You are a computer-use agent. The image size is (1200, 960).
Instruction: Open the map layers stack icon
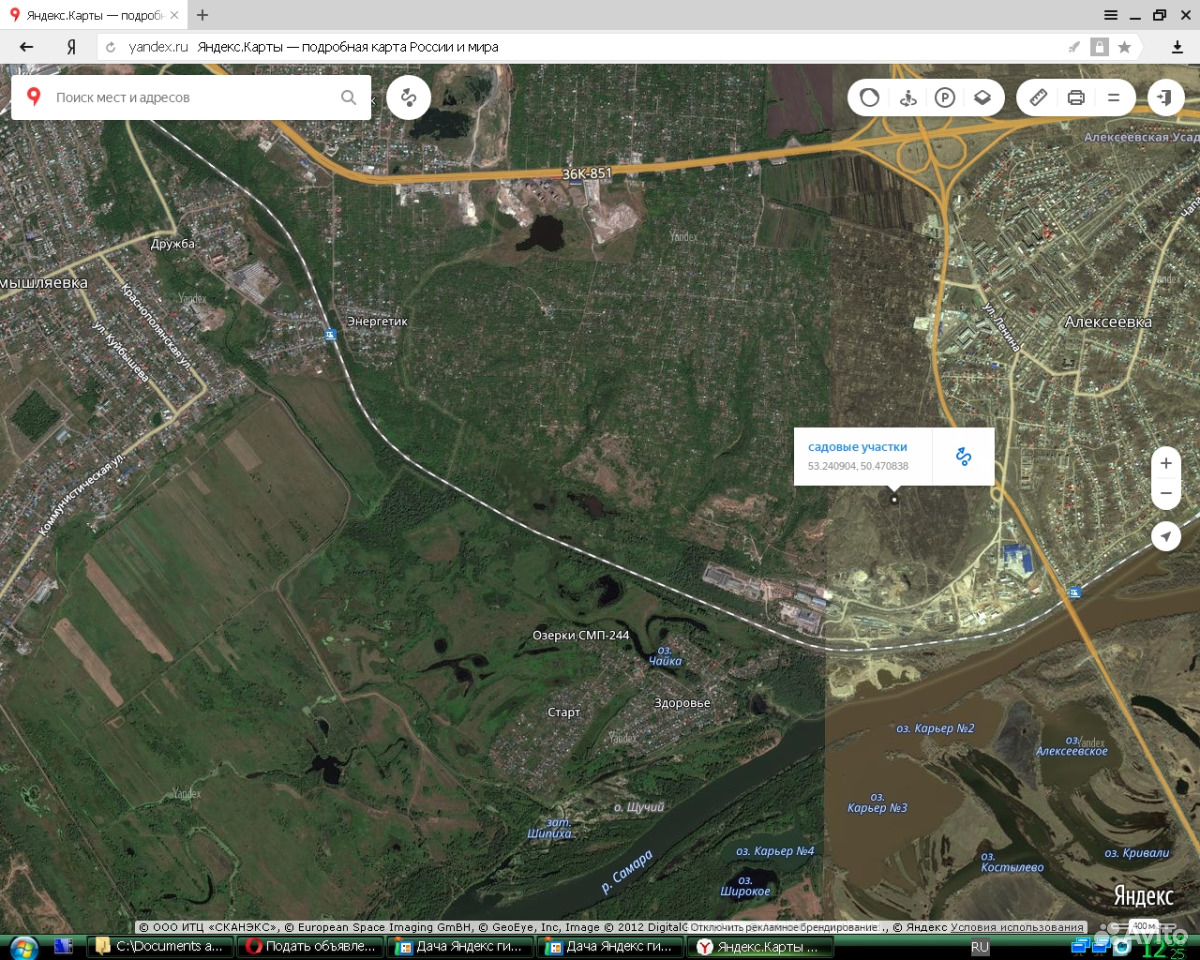983,97
